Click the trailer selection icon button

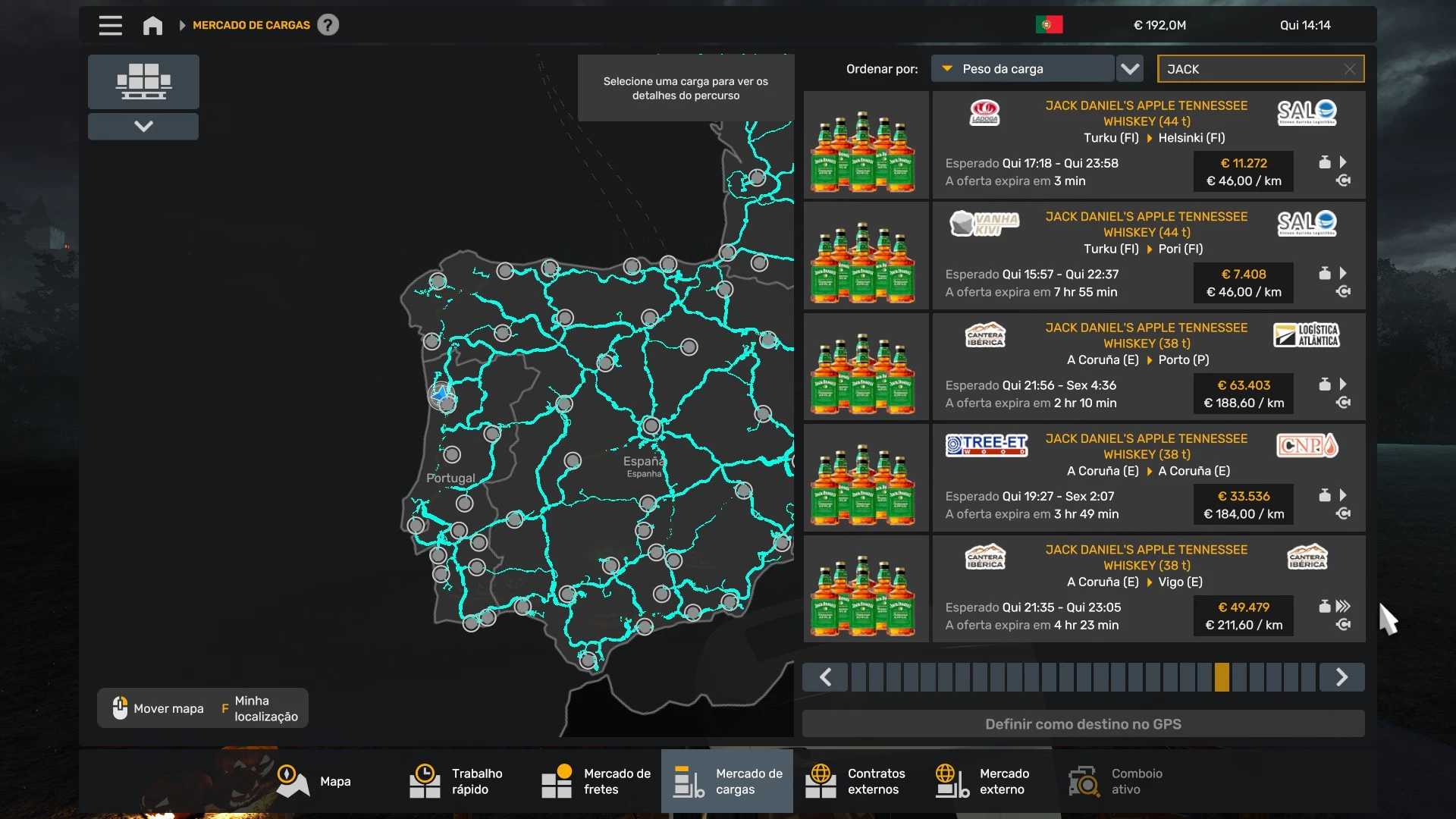pos(143,81)
